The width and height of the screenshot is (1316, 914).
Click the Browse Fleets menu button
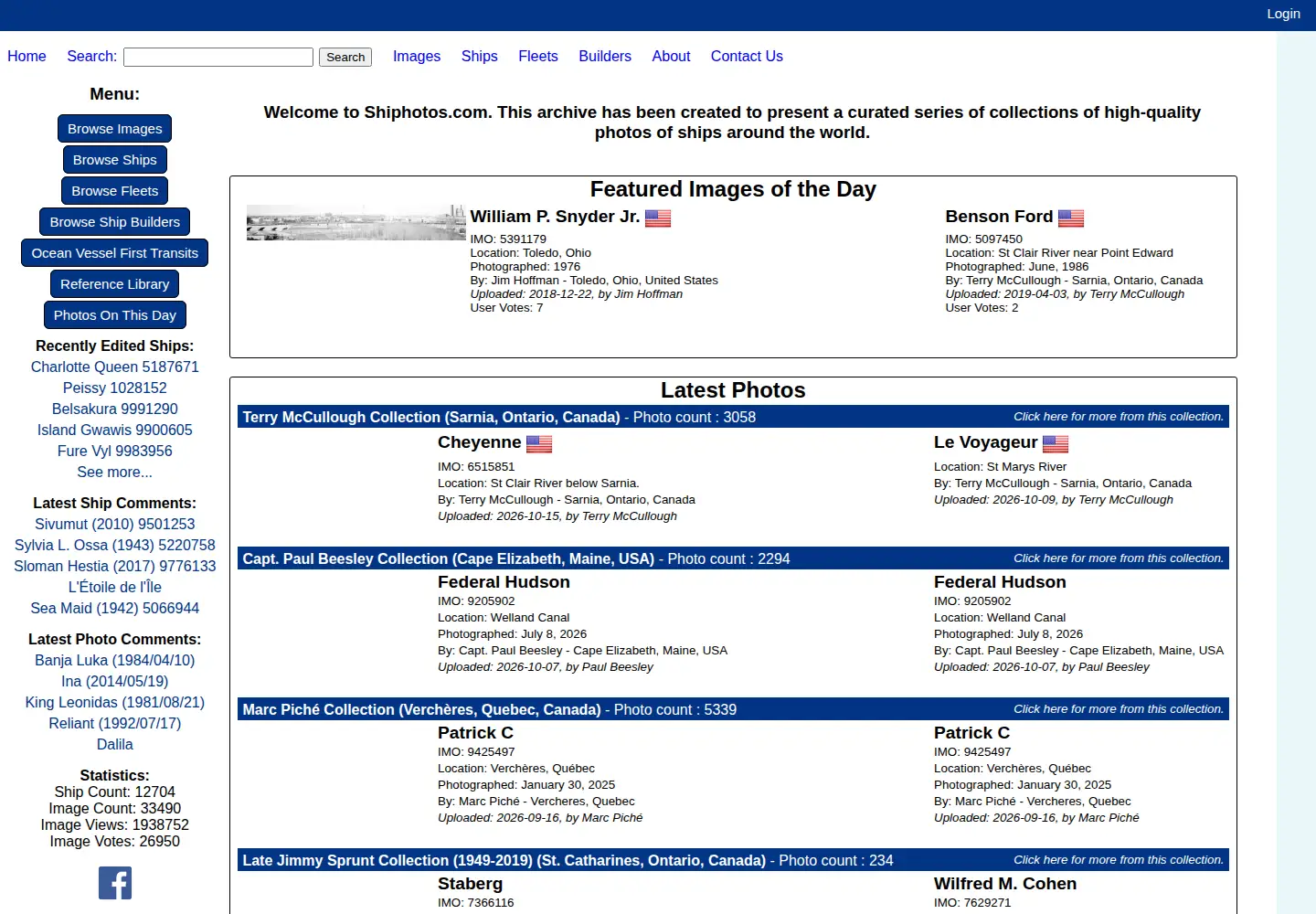(x=115, y=191)
